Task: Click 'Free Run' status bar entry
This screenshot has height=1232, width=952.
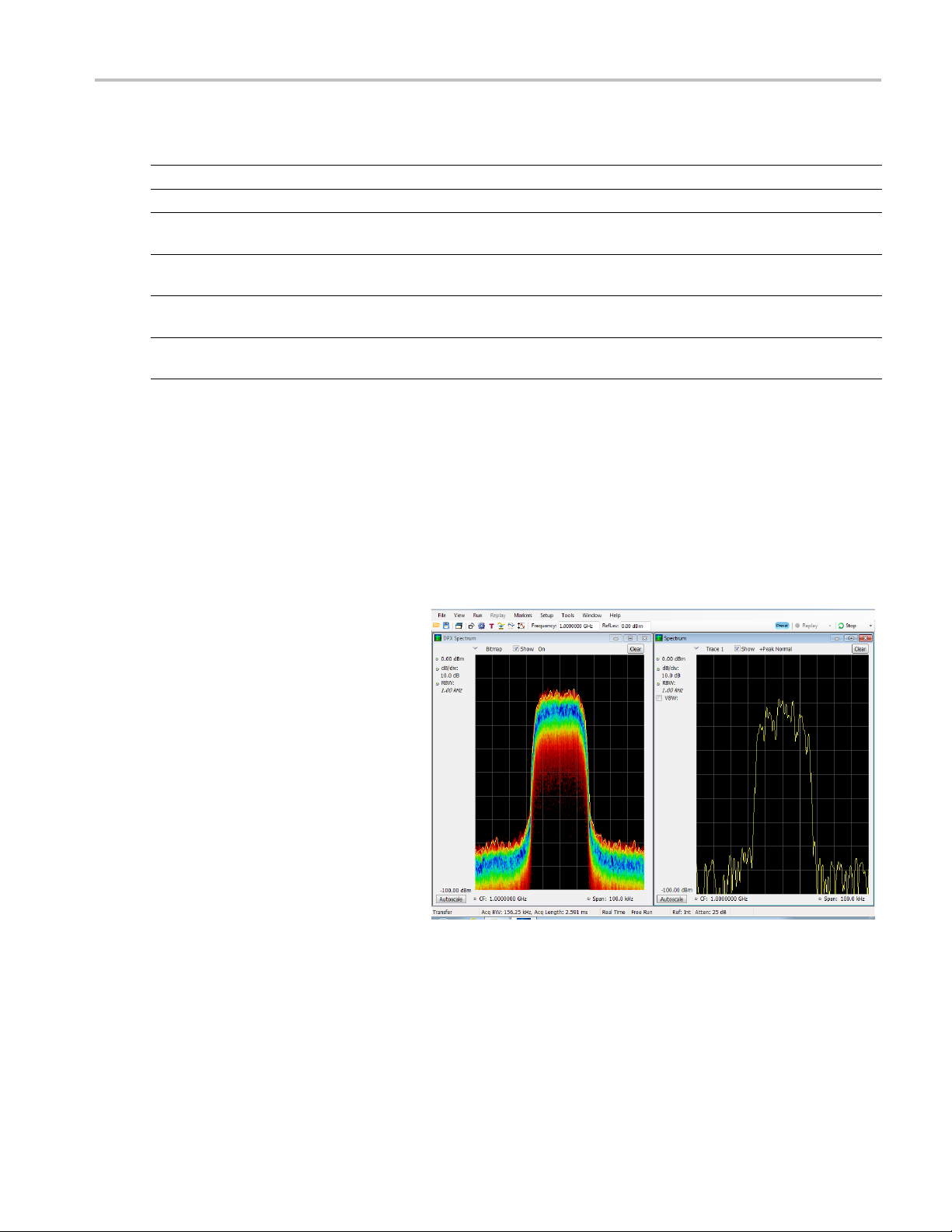Action: point(642,913)
